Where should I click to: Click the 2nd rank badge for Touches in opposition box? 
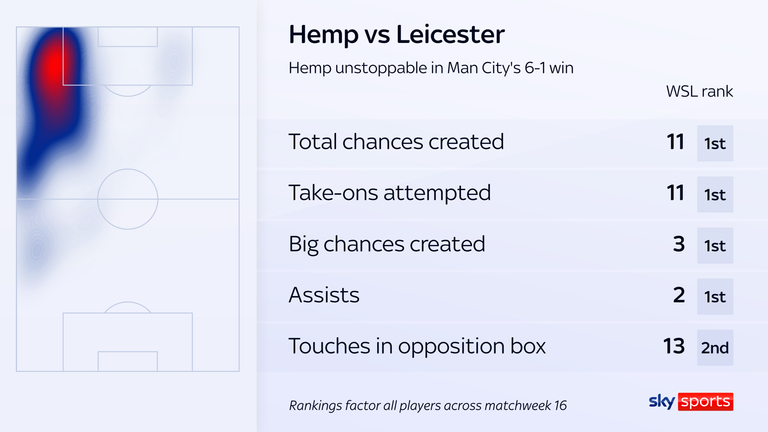coord(714,347)
